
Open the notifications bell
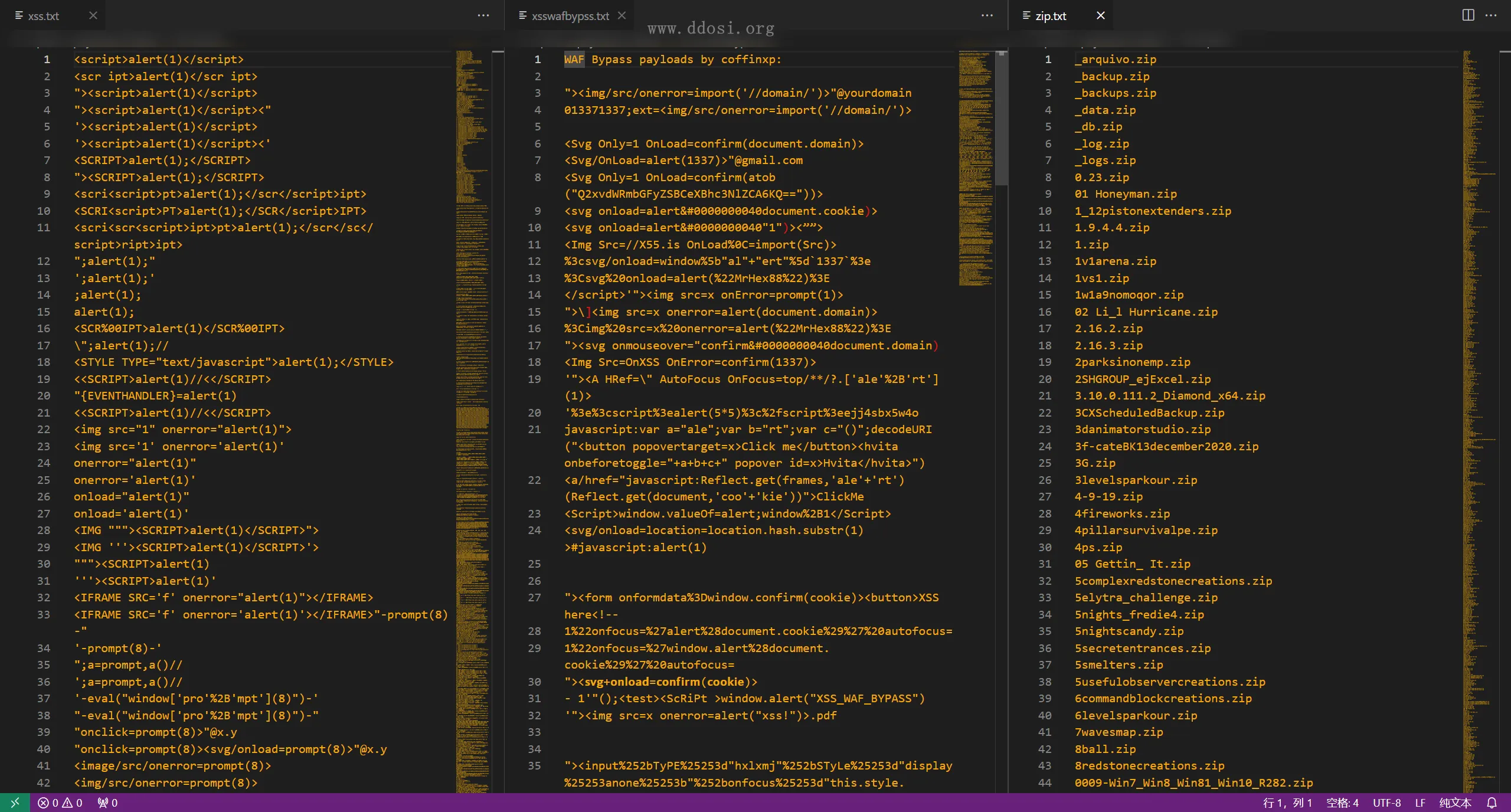[1492, 803]
